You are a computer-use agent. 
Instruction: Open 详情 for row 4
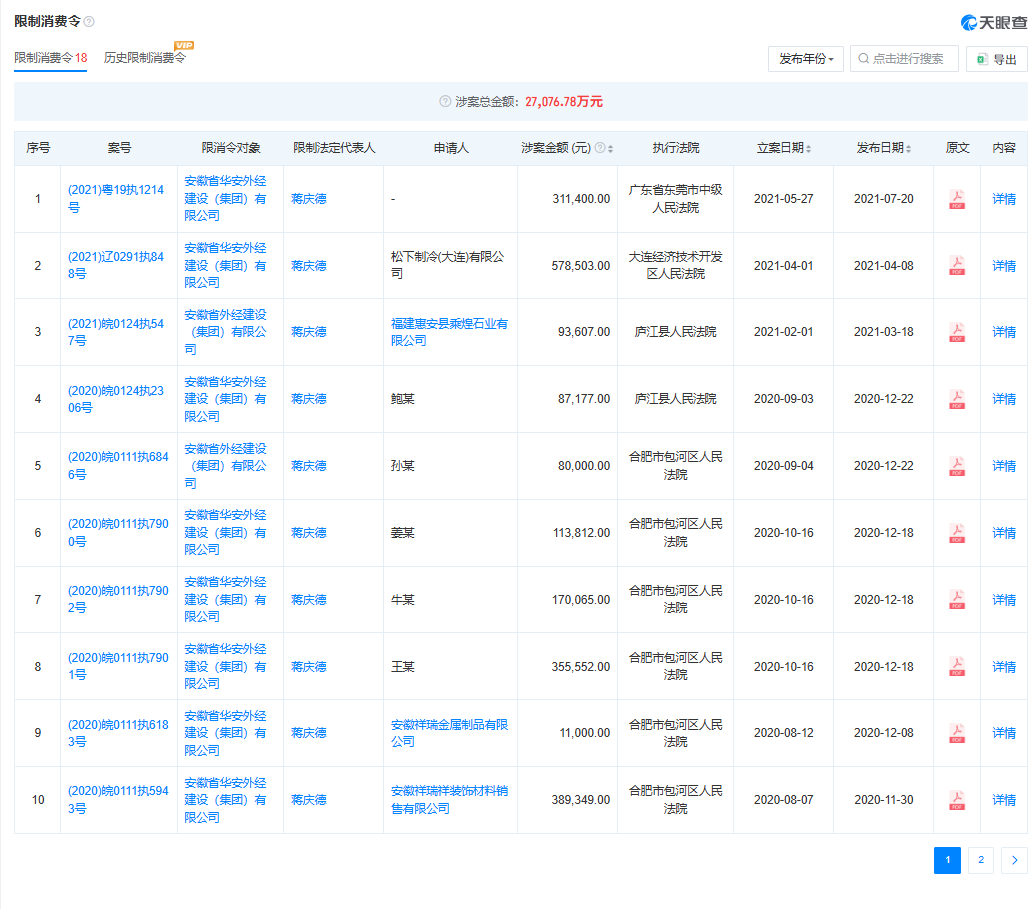pyautogui.click(x=1004, y=399)
